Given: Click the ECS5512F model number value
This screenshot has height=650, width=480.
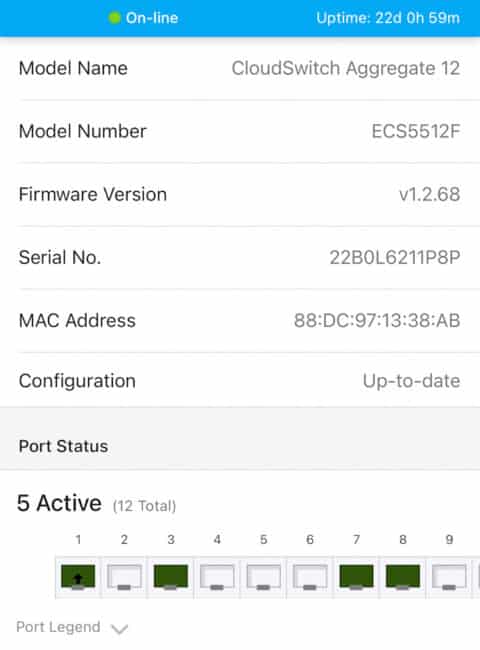Looking at the screenshot, I should point(416,131).
